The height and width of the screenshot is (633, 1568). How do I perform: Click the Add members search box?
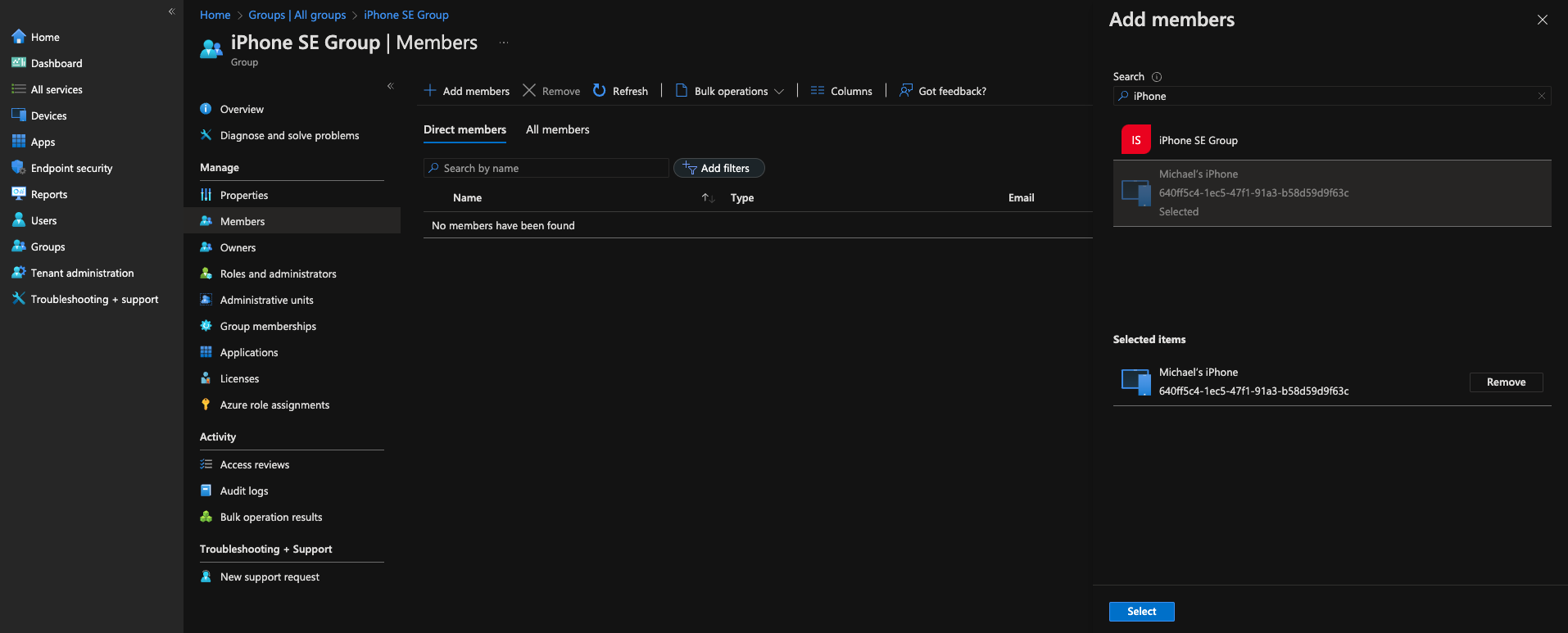click(1332, 96)
